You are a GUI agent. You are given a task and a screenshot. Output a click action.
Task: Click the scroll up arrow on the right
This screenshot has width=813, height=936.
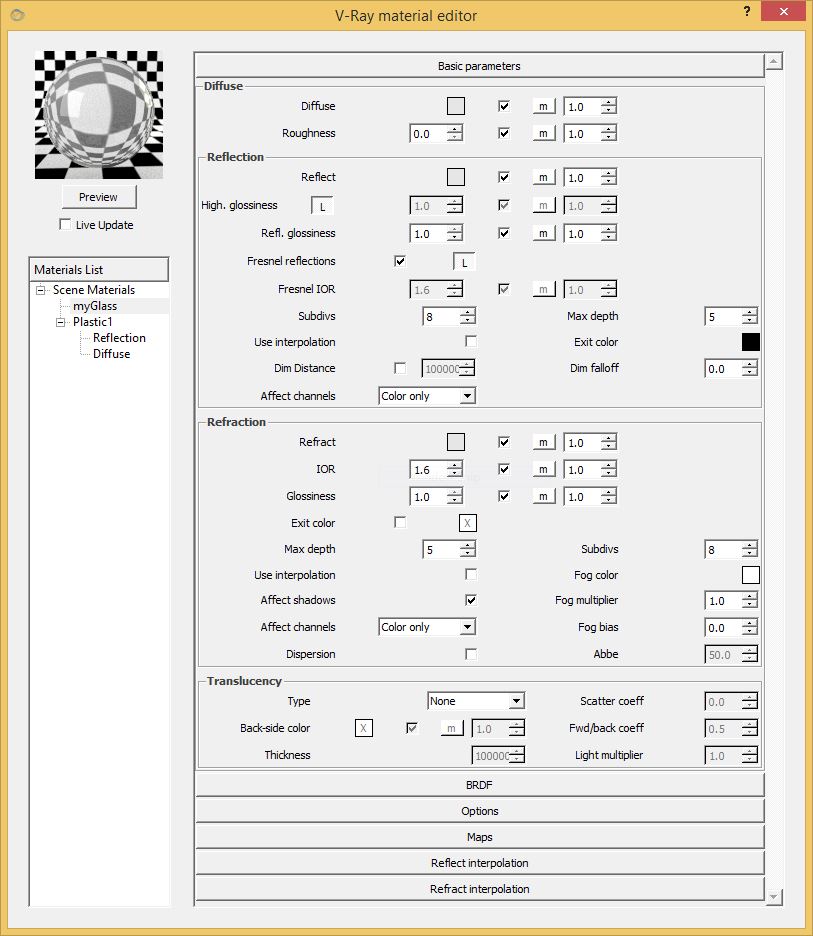[x=774, y=61]
